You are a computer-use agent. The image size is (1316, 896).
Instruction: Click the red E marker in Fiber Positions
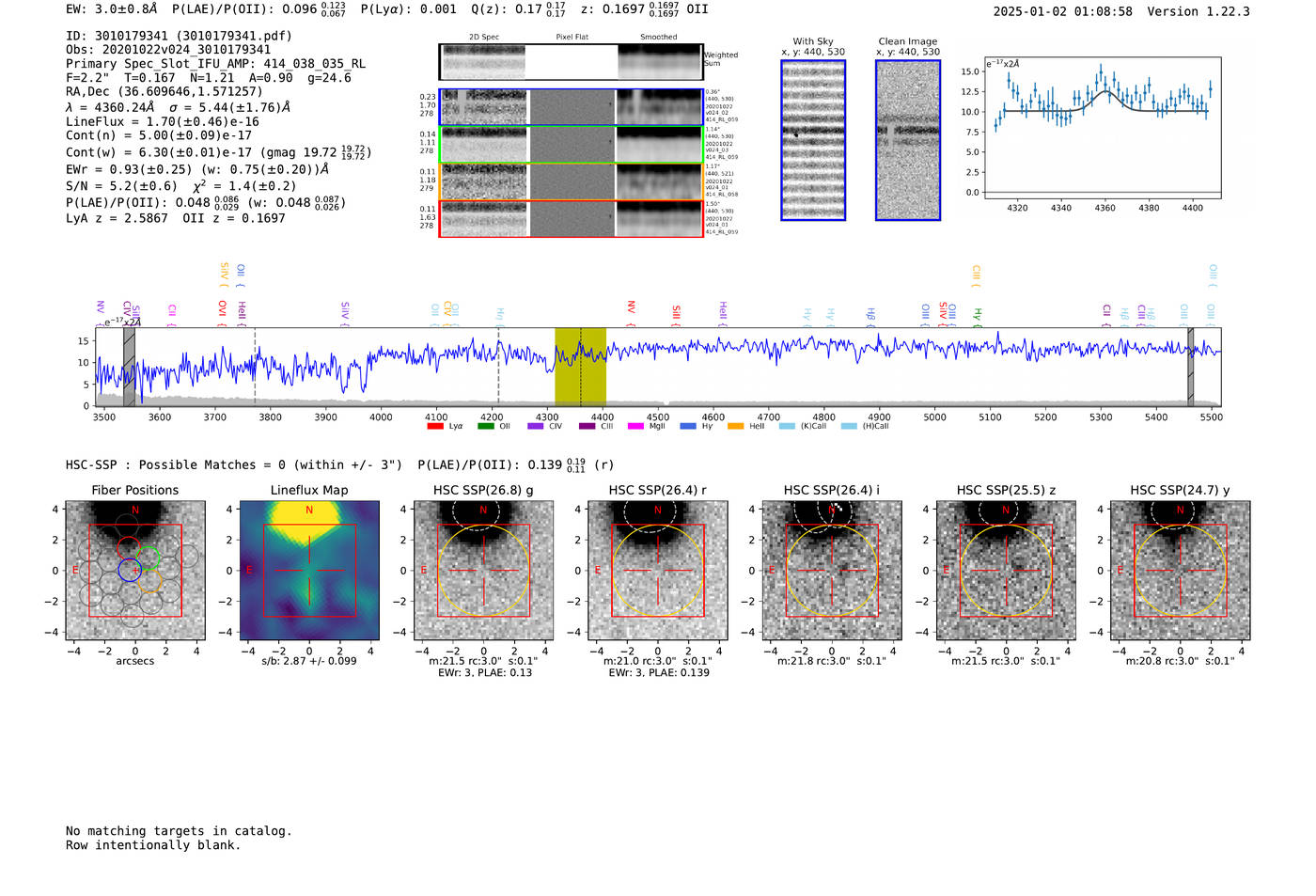point(75,571)
